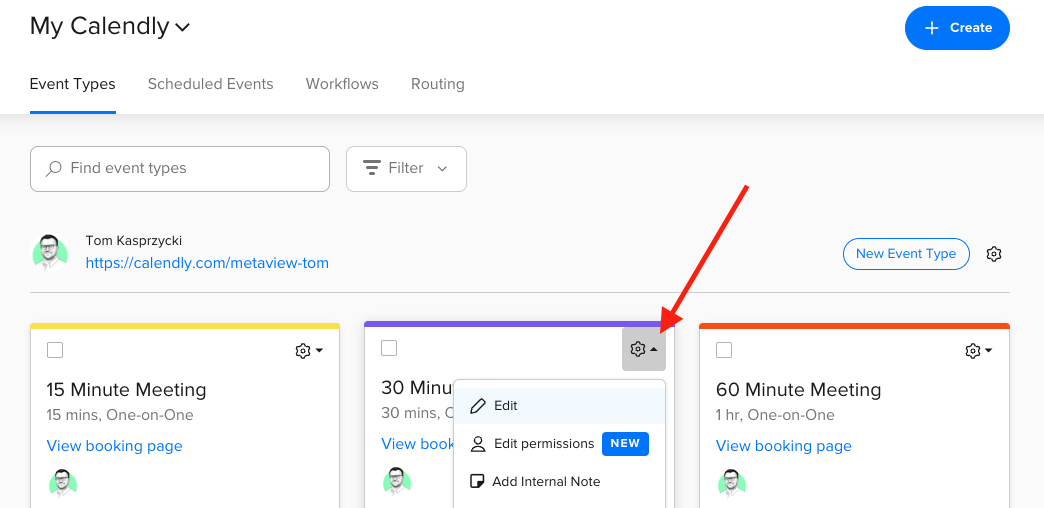Viewport: 1044px width, 508px height.
Task: Switch to the Scheduled Events tab
Action: click(210, 84)
